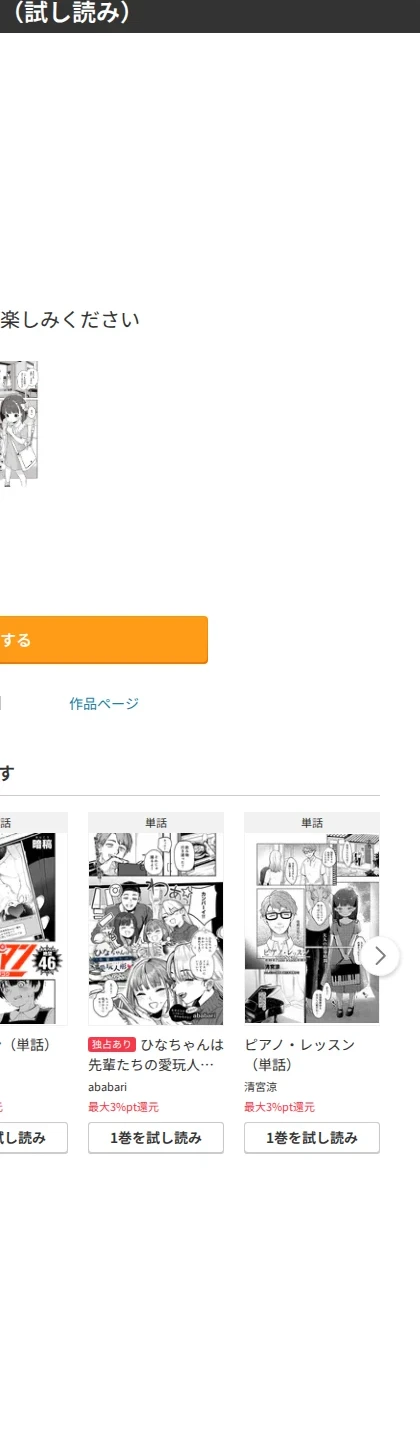The height and width of the screenshot is (1429, 420).
Task: Click 最大3%pt還元 under ababari
Action: (x=123, y=1107)
